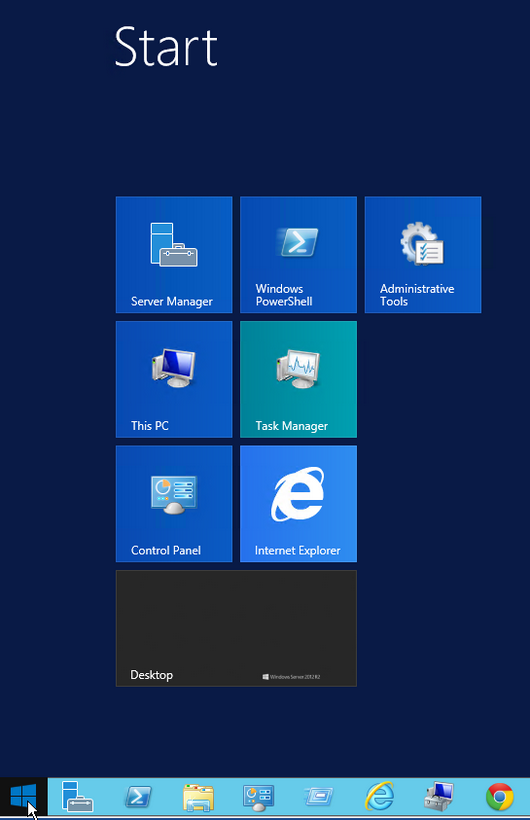This screenshot has height=820, width=530.
Task: Open Control Panel from the taskbar
Action: click(x=258, y=798)
